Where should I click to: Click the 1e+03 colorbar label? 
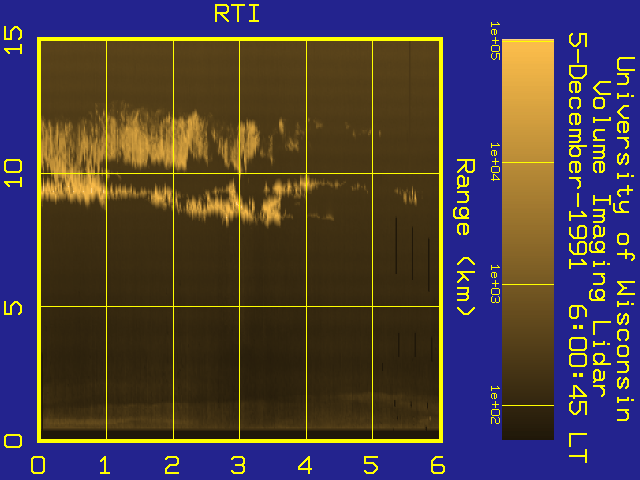coord(495,284)
